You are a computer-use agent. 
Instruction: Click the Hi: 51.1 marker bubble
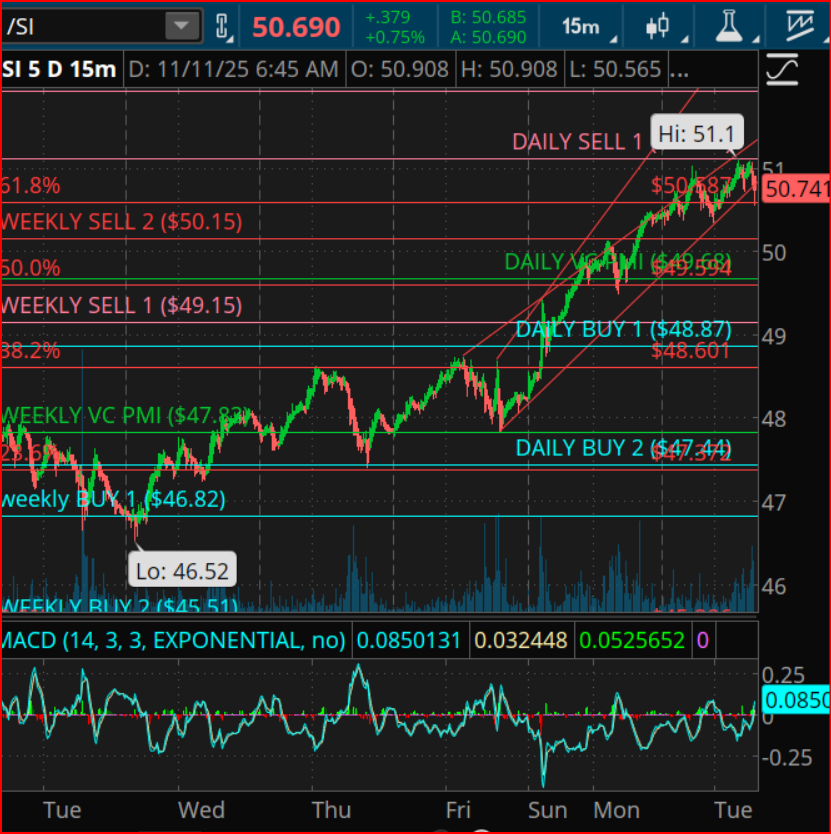696,131
